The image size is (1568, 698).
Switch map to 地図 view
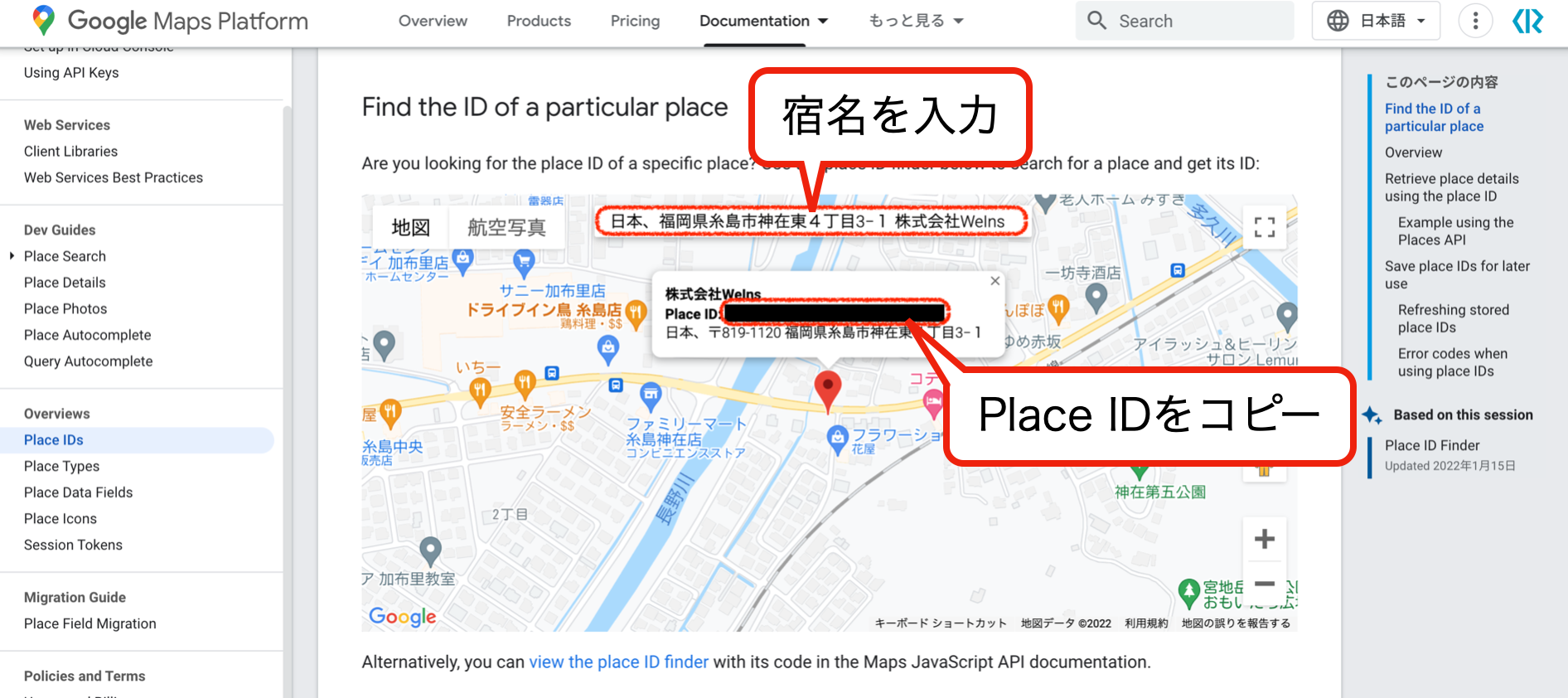point(410,227)
